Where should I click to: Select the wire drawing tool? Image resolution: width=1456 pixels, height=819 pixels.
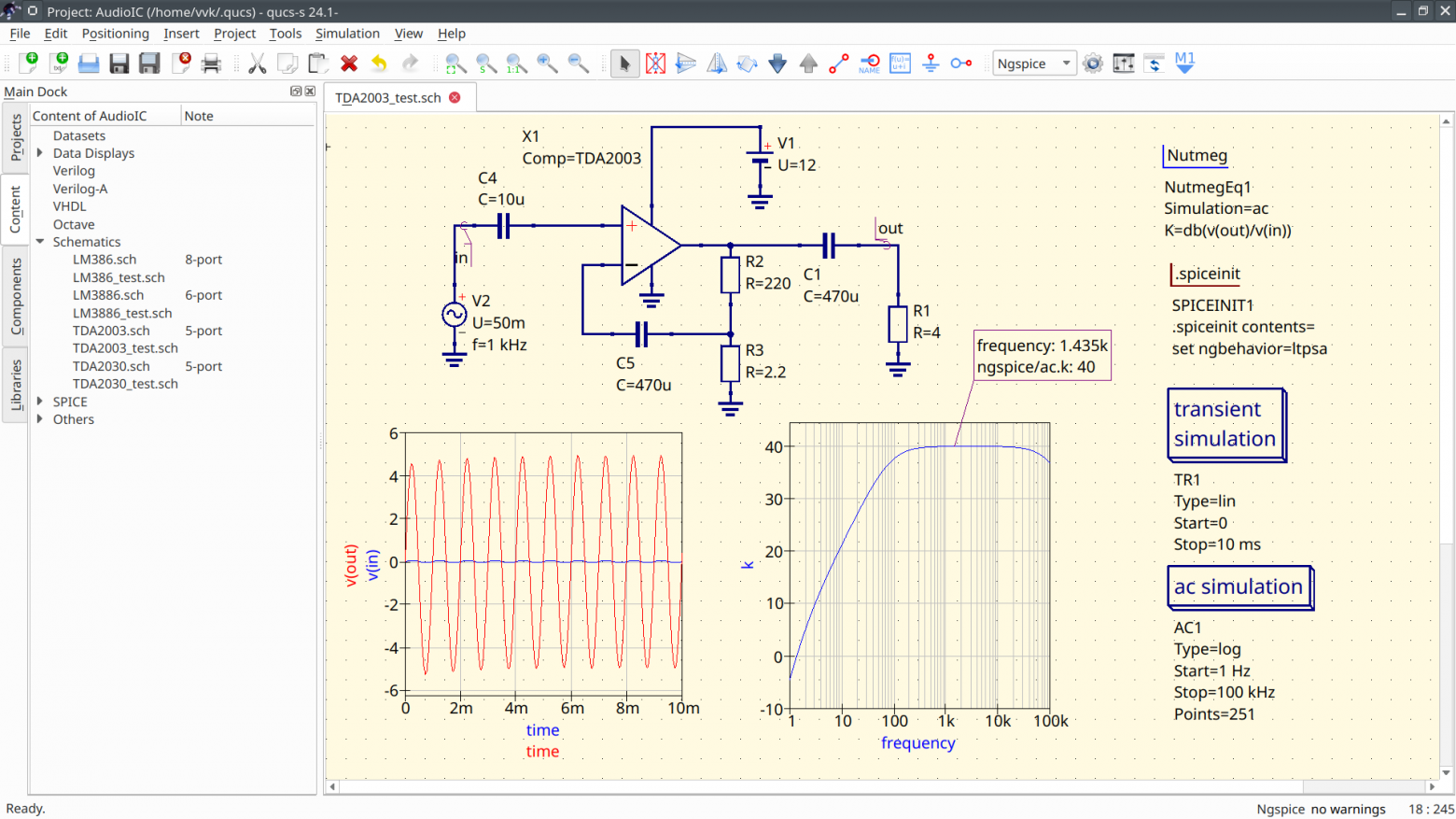[838, 64]
